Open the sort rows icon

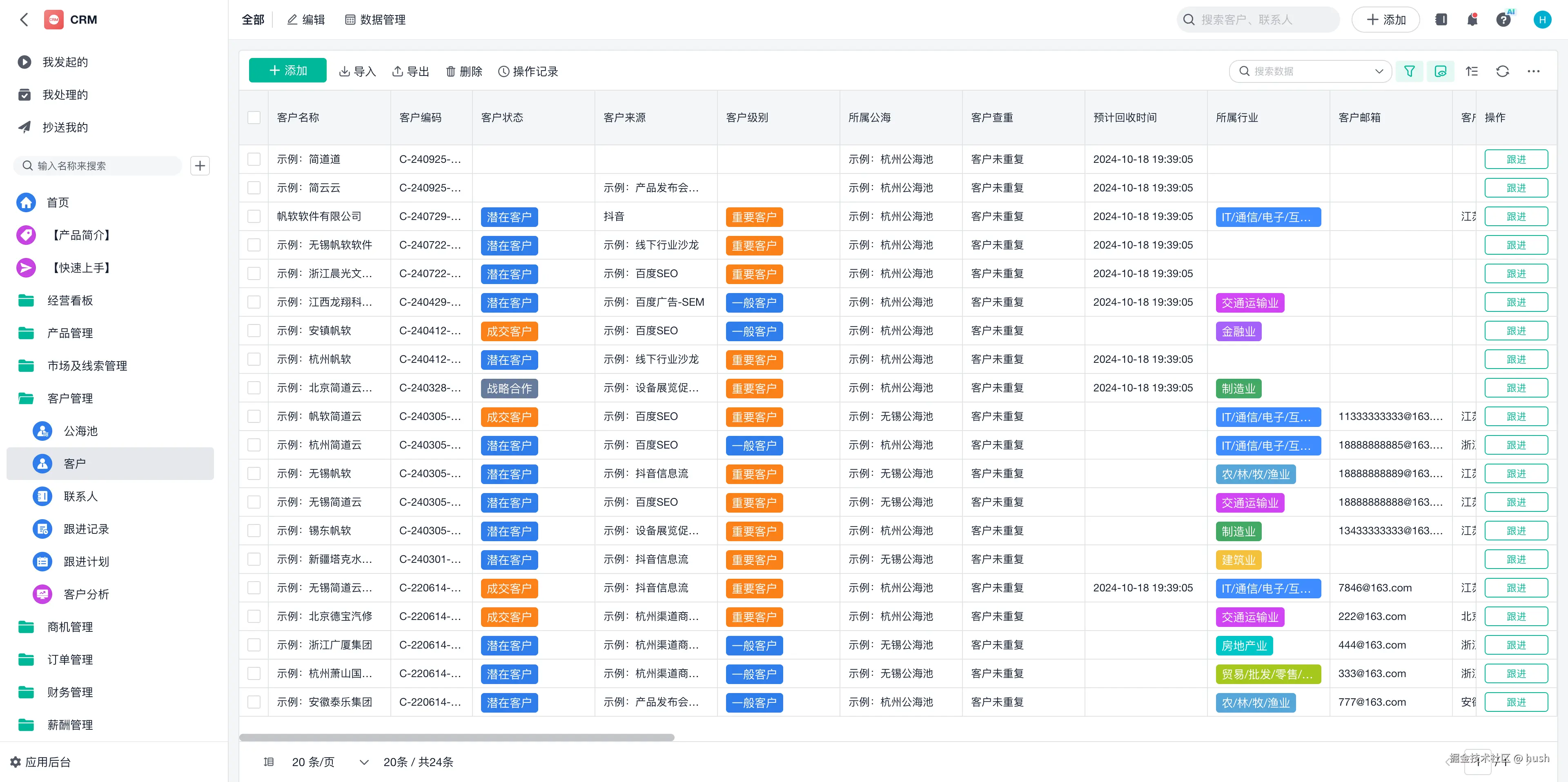[1471, 71]
